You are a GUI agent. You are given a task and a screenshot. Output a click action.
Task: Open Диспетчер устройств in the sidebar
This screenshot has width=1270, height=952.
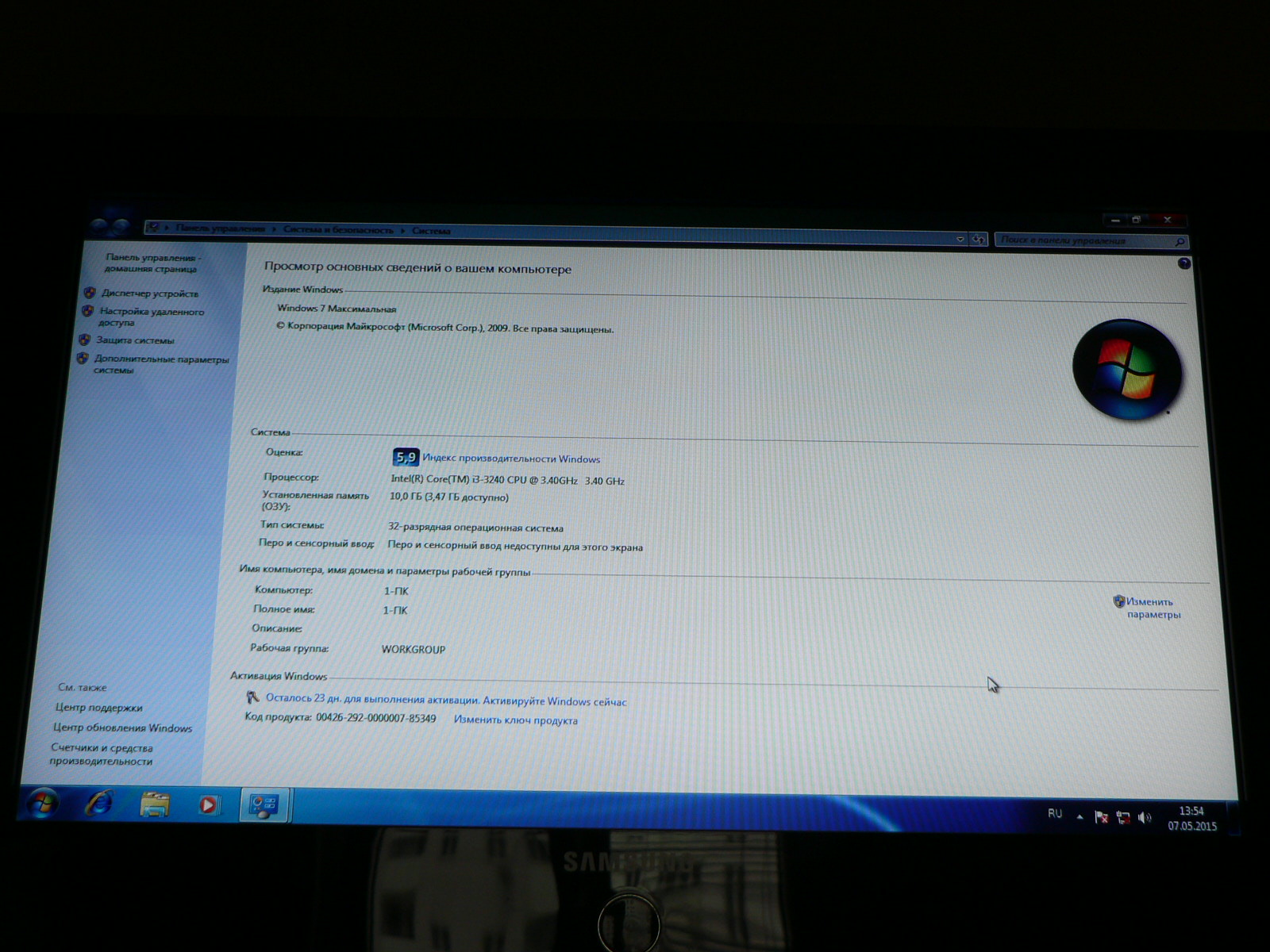click(x=149, y=294)
